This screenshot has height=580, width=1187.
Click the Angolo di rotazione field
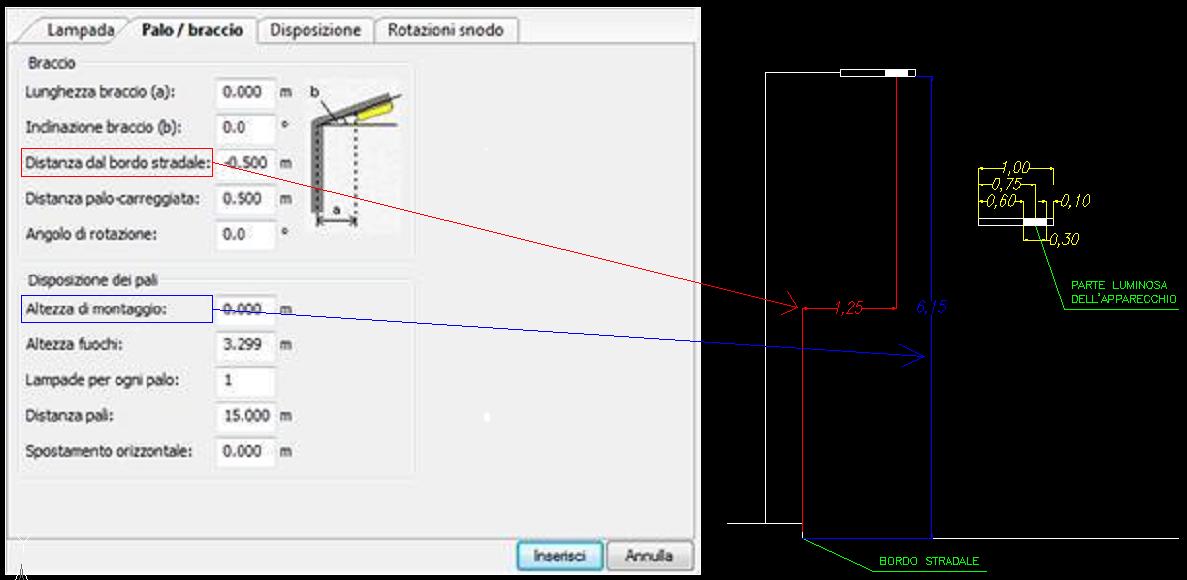pyautogui.click(x=244, y=234)
